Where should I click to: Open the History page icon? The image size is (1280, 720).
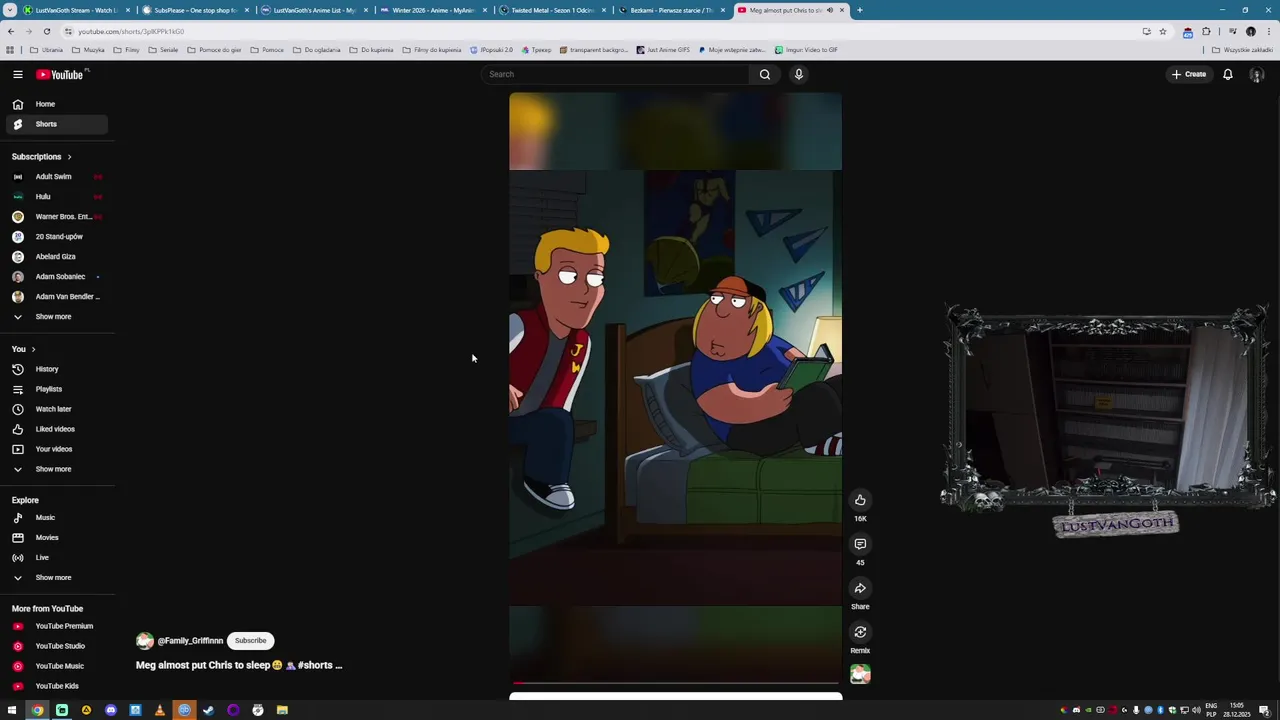click(x=17, y=369)
